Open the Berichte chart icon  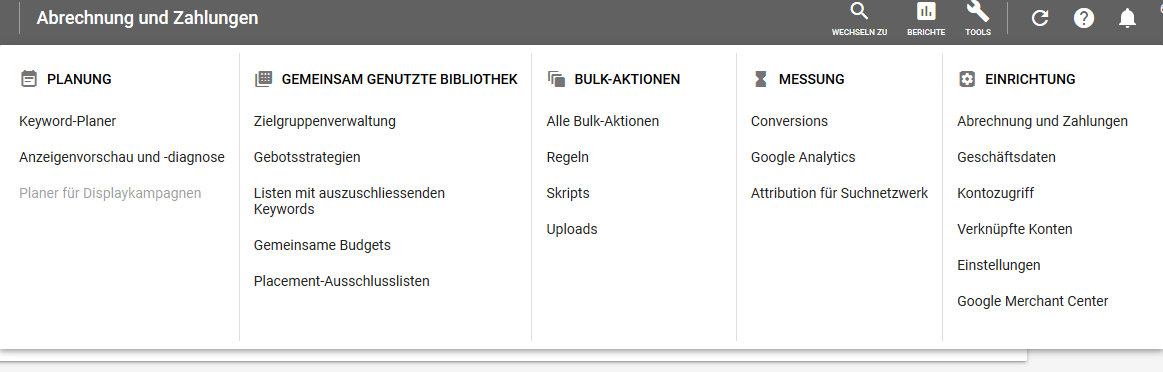(926, 11)
